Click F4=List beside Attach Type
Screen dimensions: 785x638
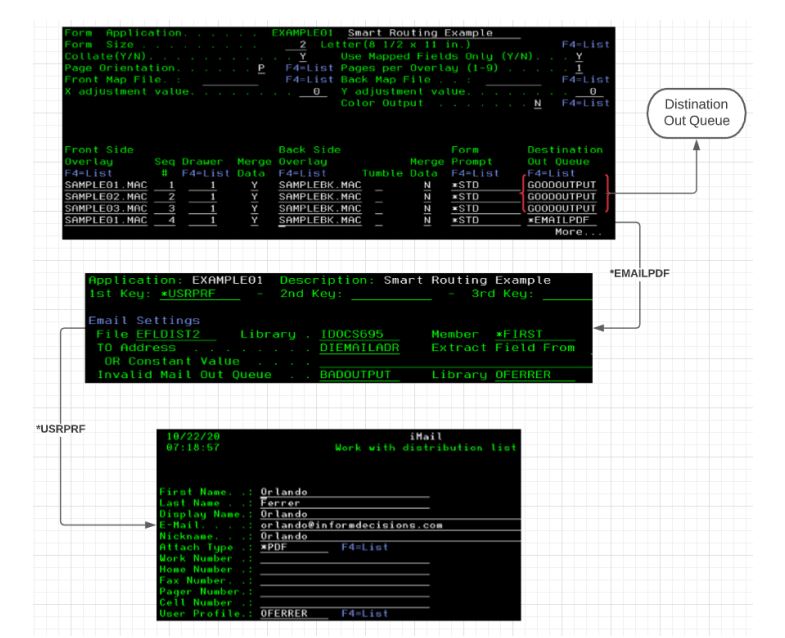coord(364,547)
